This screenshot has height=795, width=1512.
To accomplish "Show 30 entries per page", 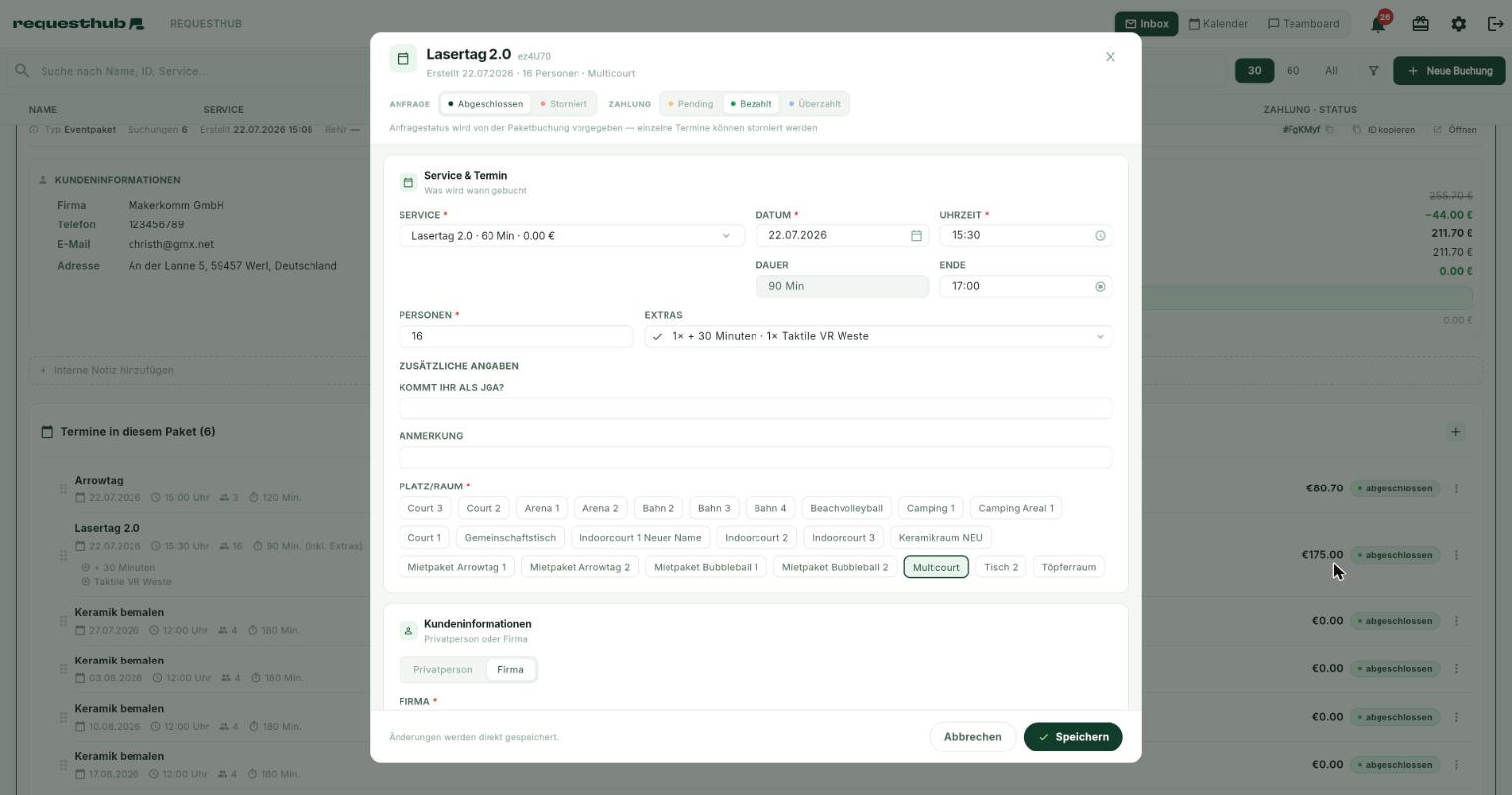I will pos(1254,71).
